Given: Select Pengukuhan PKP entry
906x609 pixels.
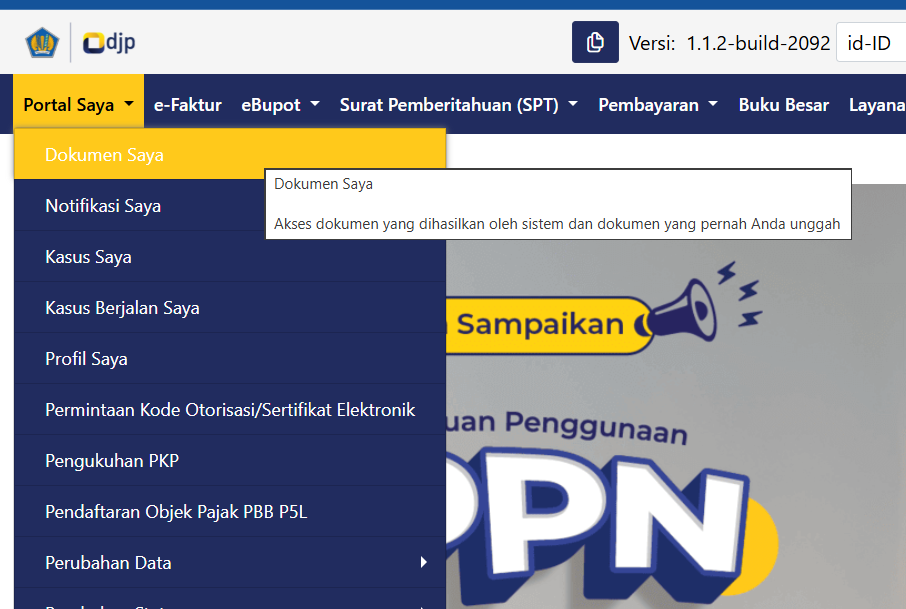Looking at the screenshot, I should click(x=230, y=461).
